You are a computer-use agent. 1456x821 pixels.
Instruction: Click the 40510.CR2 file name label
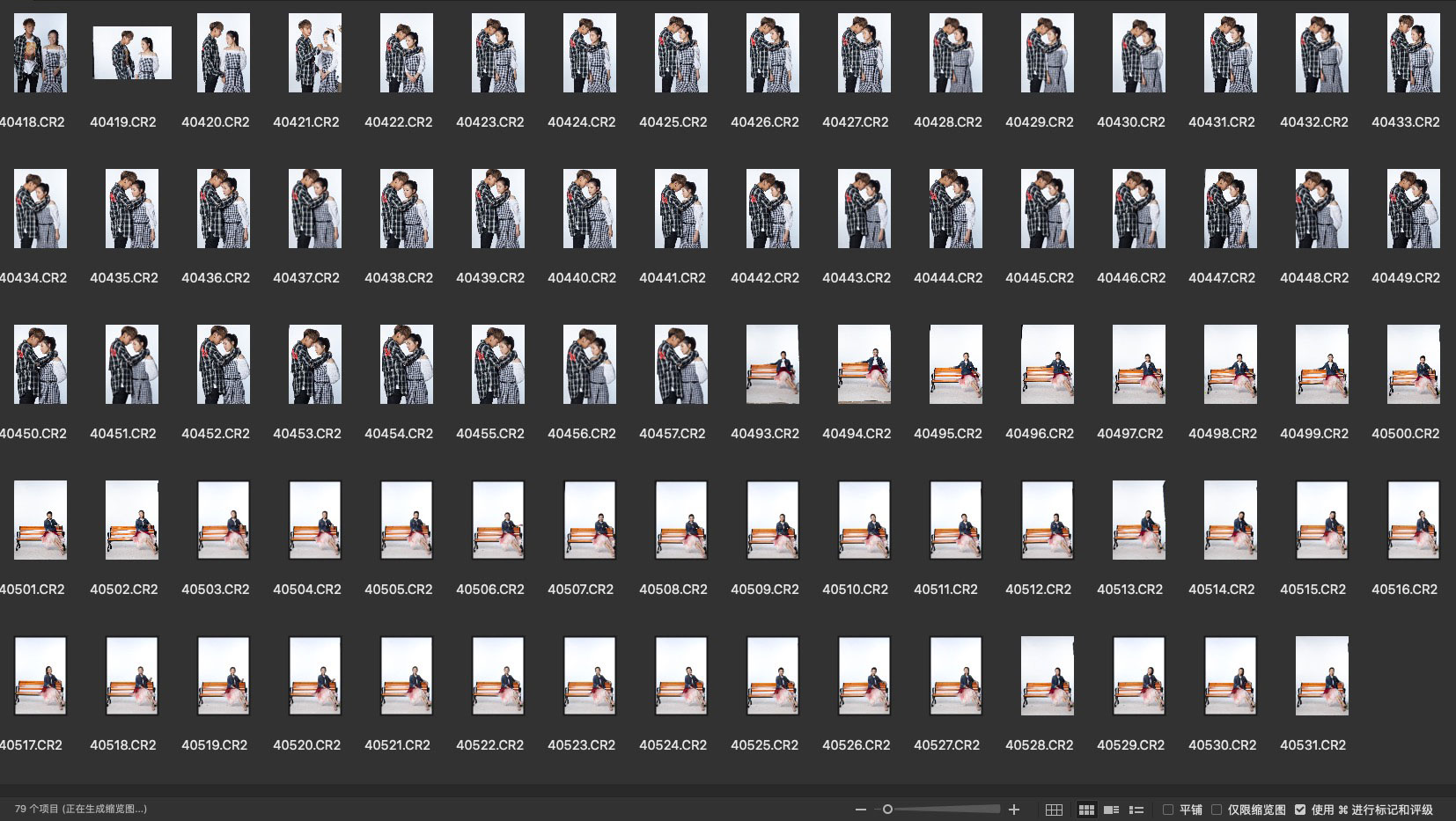click(856, 590)
